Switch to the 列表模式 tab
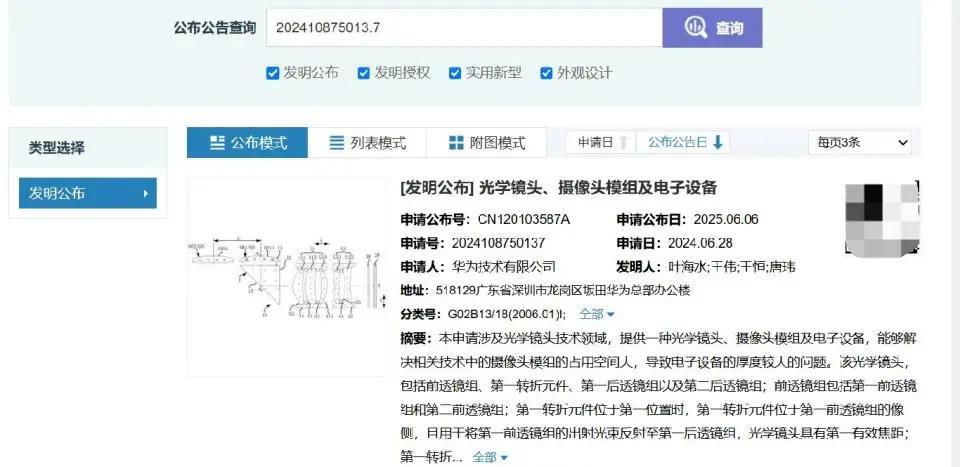Image resolution: width=960 pixels, height=467 pixels. click(367, 143)
